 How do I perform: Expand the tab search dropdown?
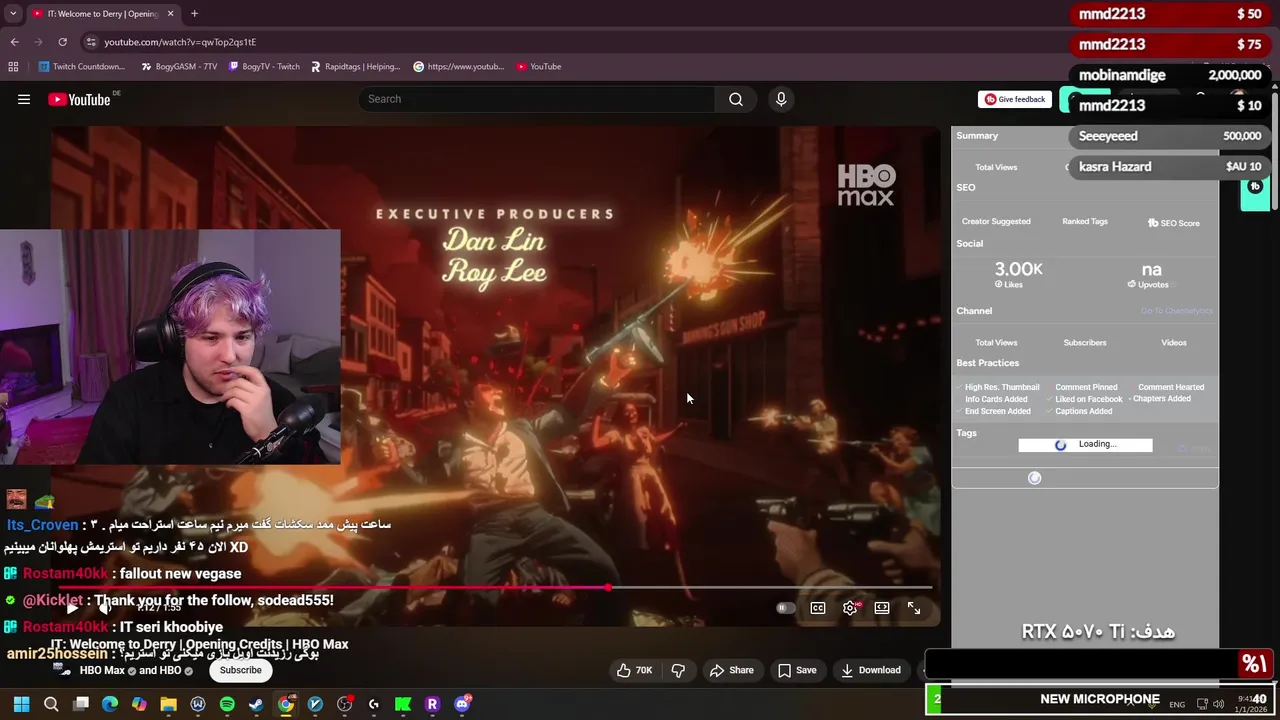tap(13, 14)
